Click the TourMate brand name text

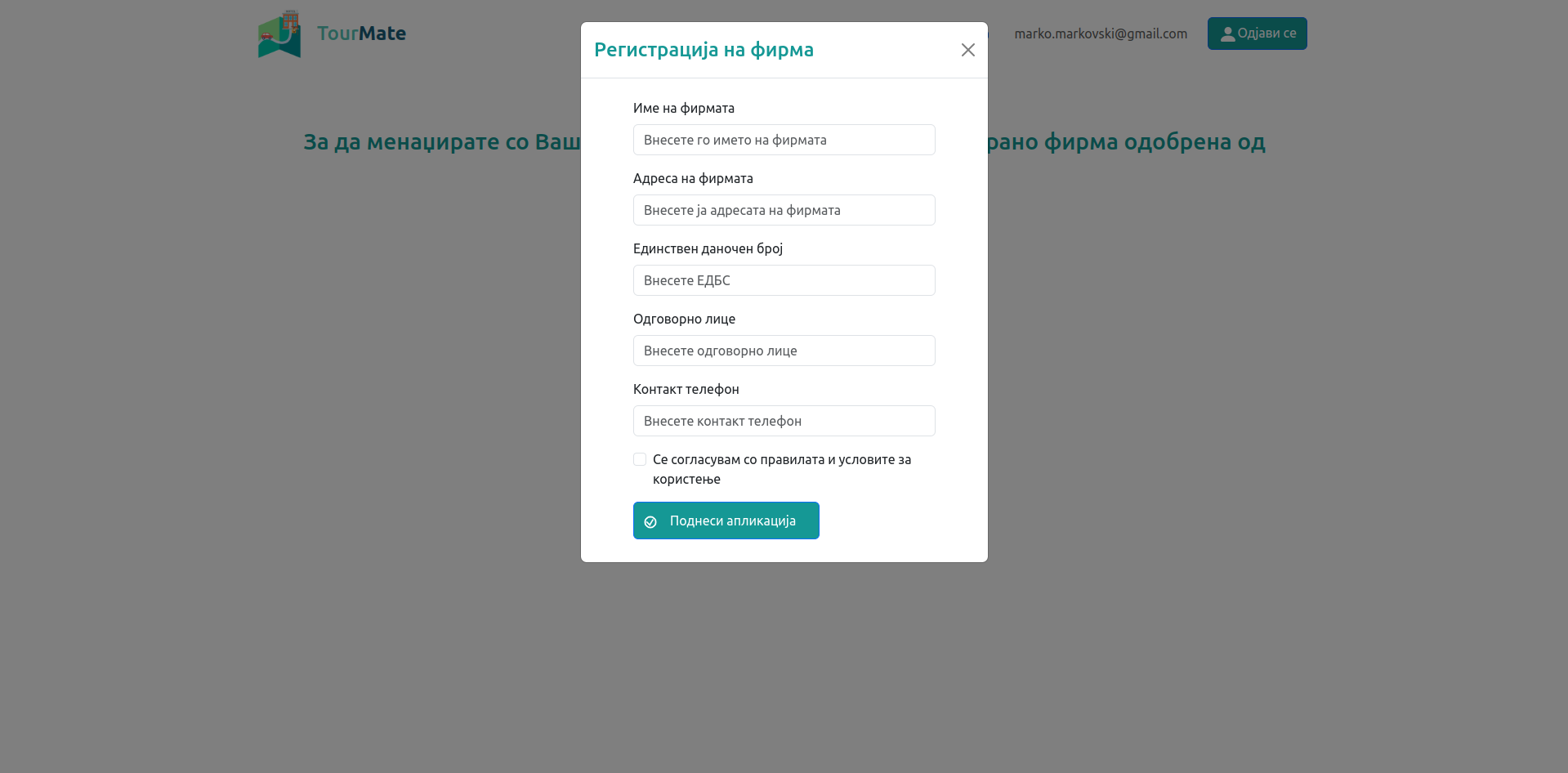361,34
